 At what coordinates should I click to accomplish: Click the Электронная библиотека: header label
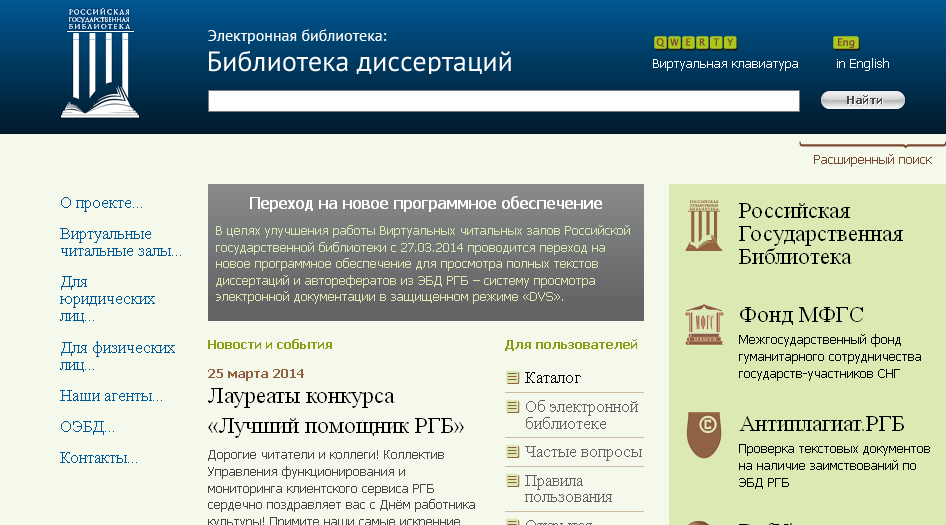[297, 36]
